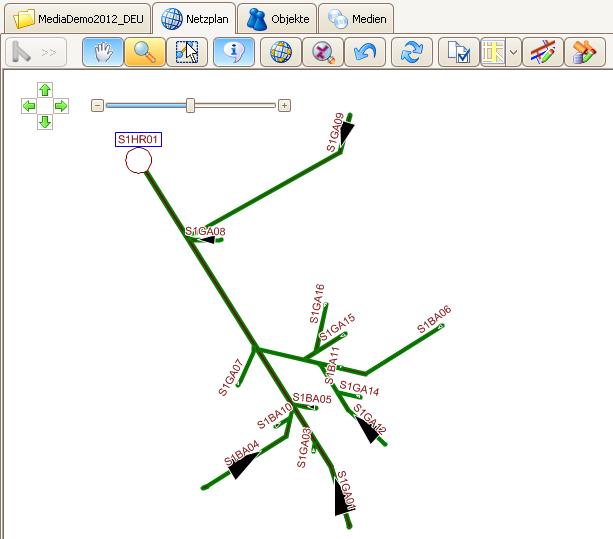Image resolution: width=613 pixels, height=539 pixels.
Task: Open the pencil map editing tool
Action: point(543,52)
